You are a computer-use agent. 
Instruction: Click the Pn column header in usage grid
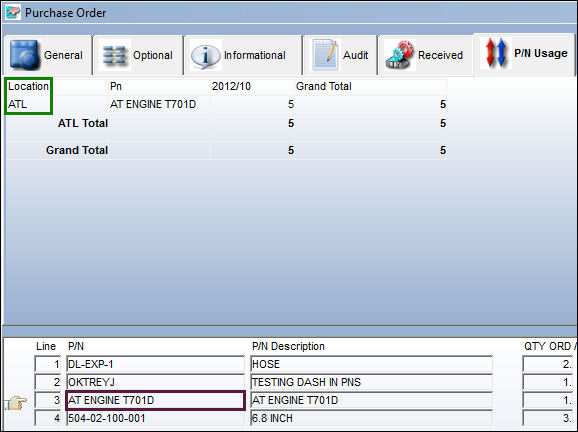coord(116,86)
